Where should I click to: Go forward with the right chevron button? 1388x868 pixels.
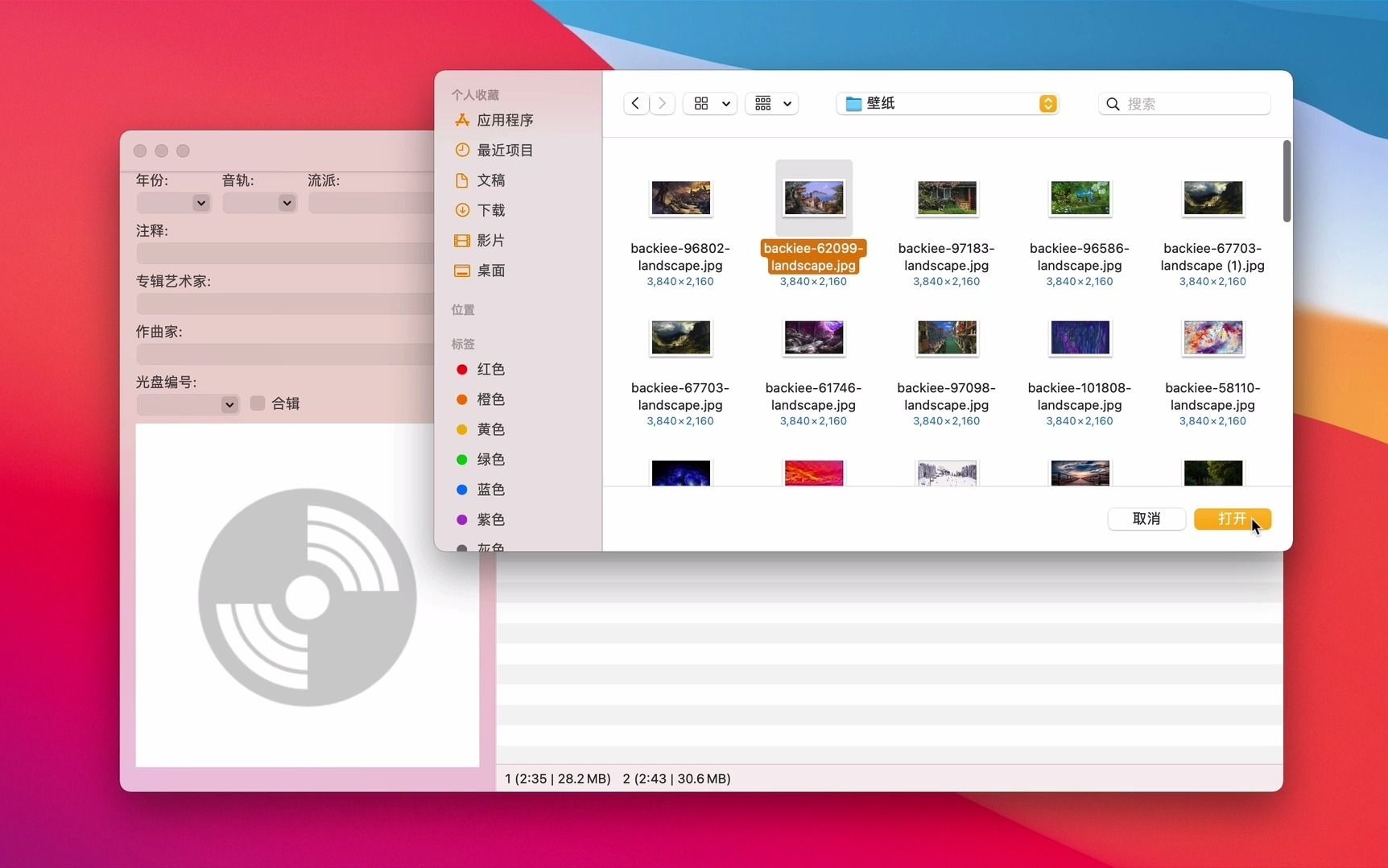[x=662, y=103]
